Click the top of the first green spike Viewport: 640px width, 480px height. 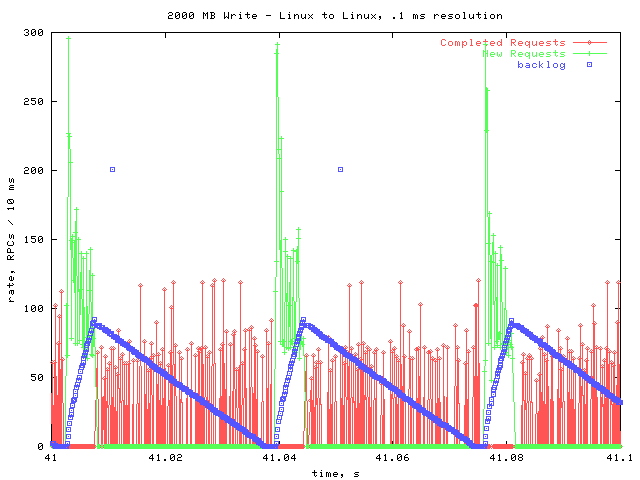tap(68, 38)
